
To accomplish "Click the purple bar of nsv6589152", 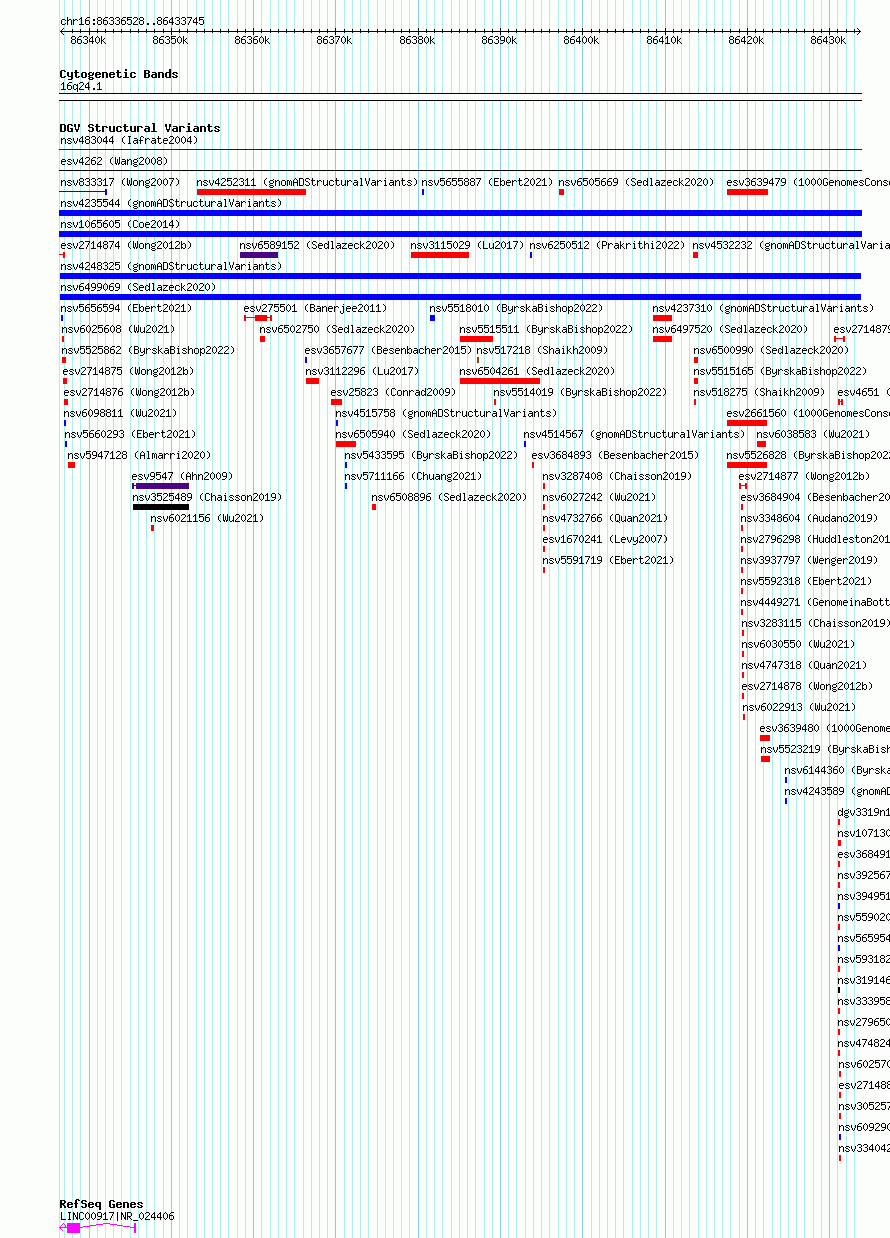I will pyautogui.click(x=259, y=255).
